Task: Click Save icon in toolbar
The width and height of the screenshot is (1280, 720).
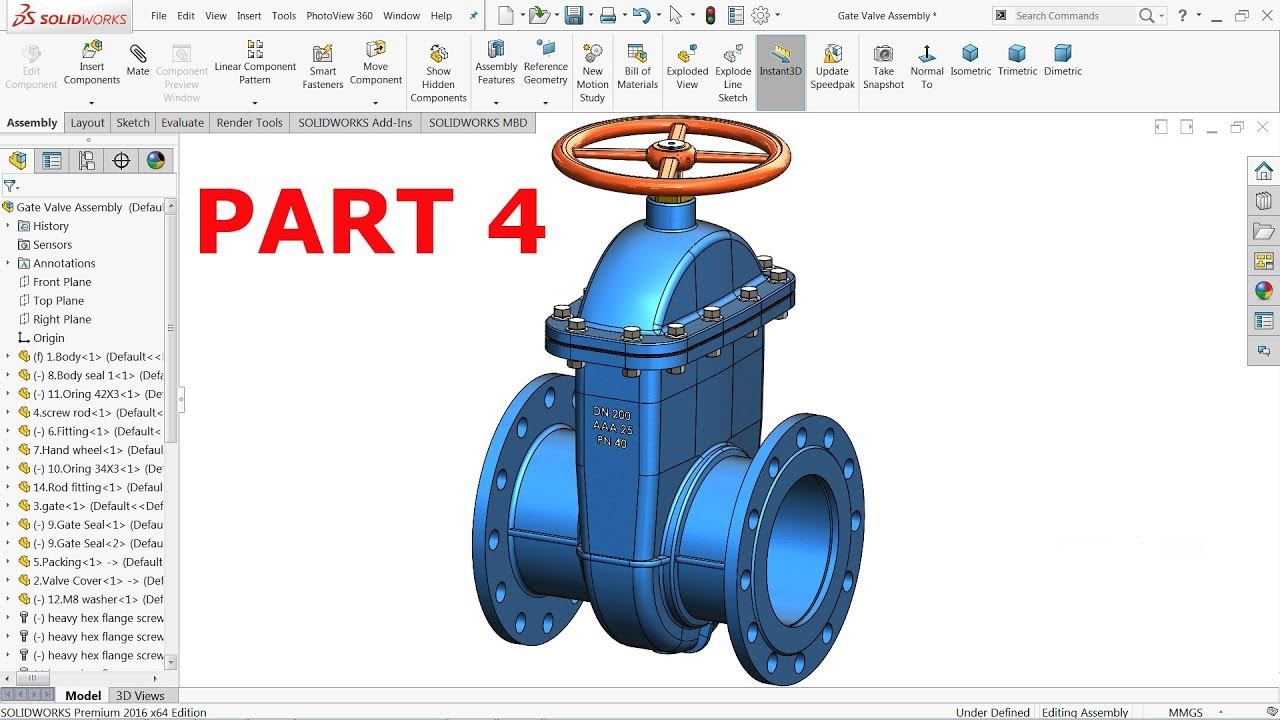Action: coord(573,15)
